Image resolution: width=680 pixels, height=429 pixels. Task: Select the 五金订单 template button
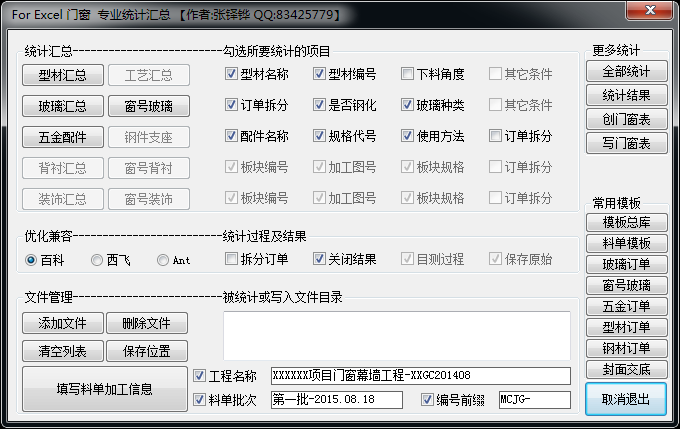(626, 306)
